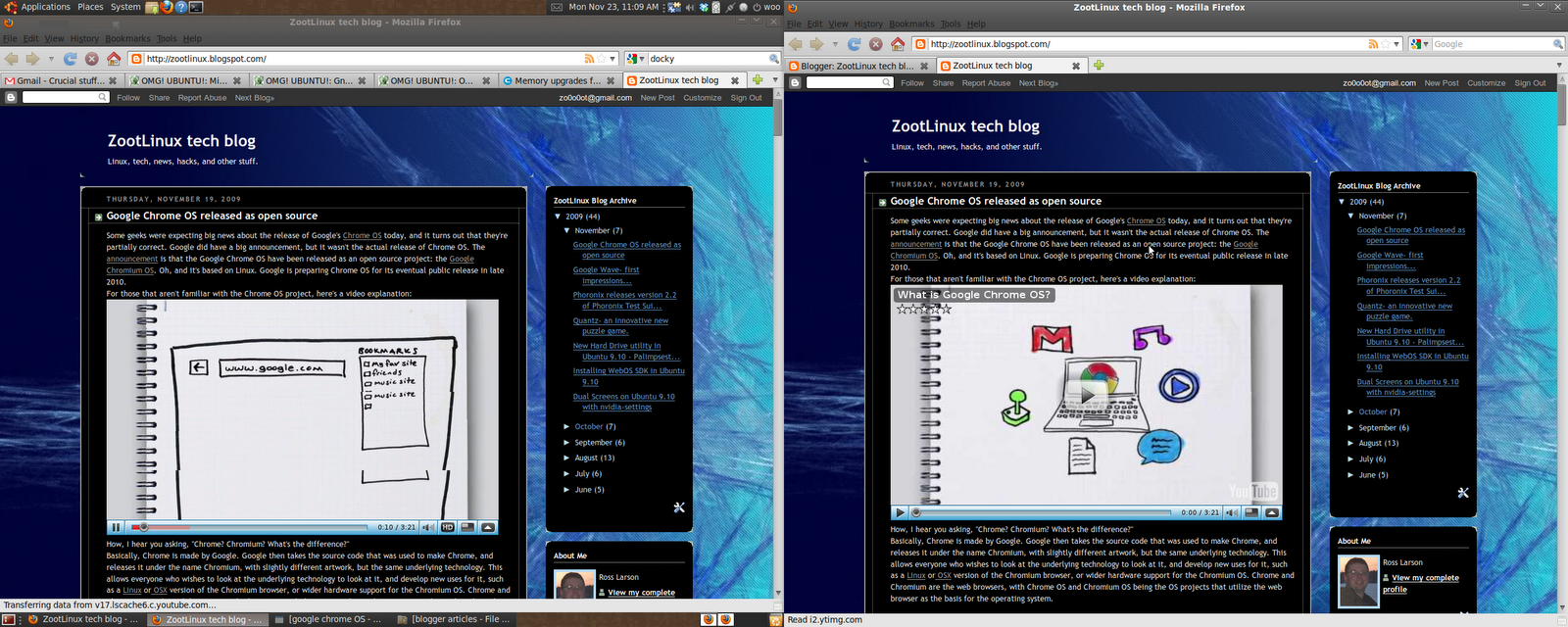The image size is (1568, 627).
Task: Open Phoronix releases version 2.2 link left window
Action: (x=625, y=300)
